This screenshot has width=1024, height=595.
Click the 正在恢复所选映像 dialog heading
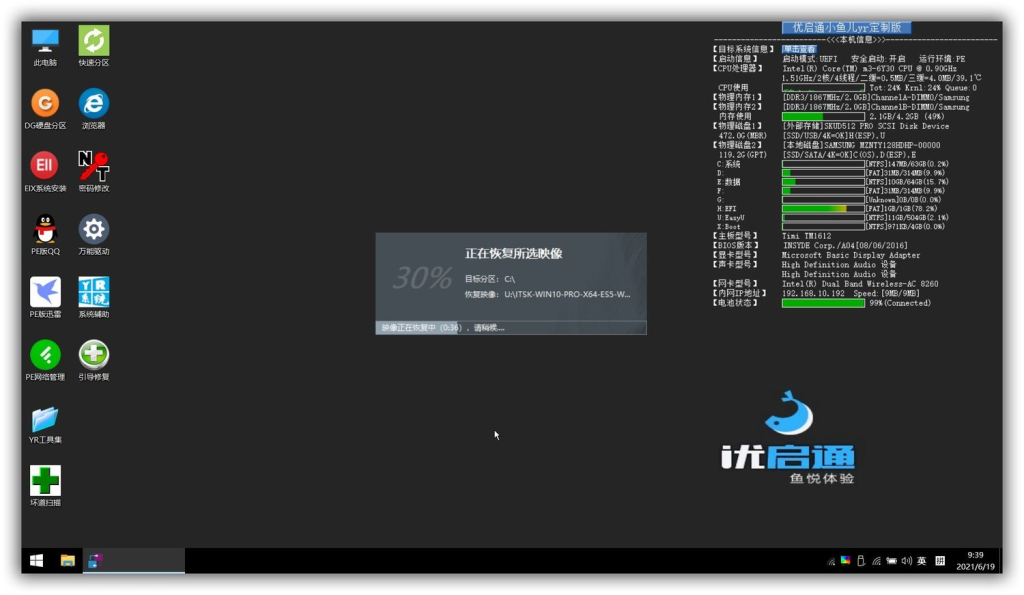513,253
